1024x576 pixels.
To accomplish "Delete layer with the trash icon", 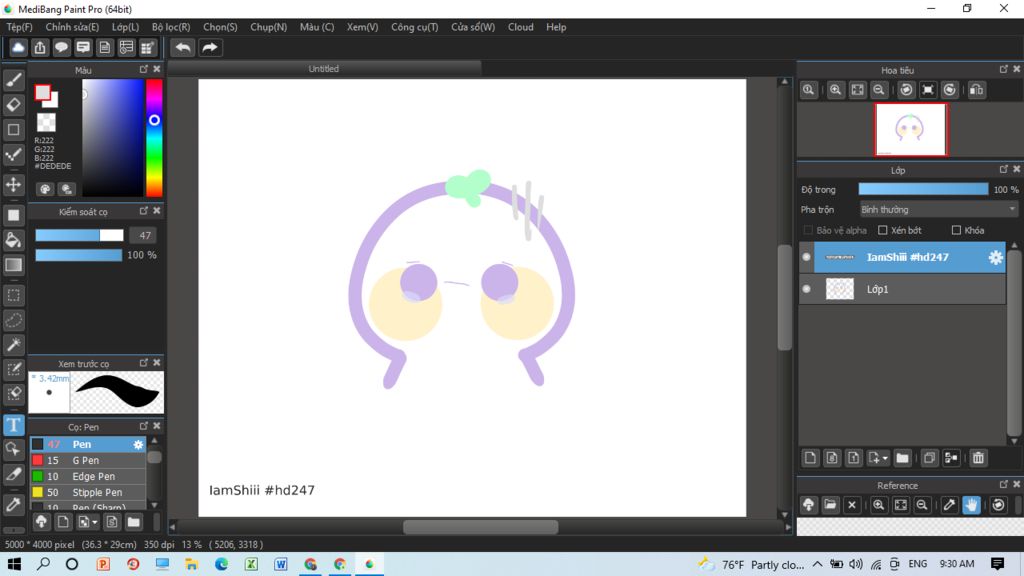I will pyautogui.click(x=978, y=458).
